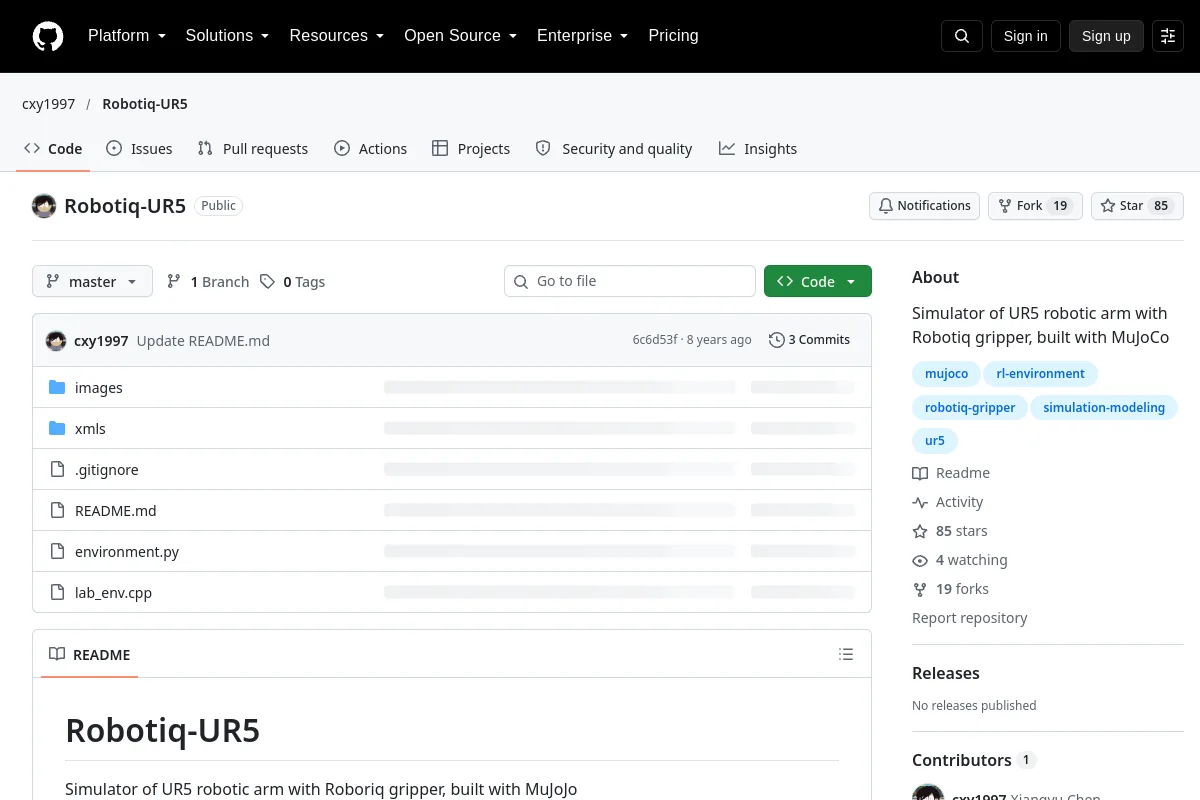
Task: Open Readme link in About
Action: 951,473
